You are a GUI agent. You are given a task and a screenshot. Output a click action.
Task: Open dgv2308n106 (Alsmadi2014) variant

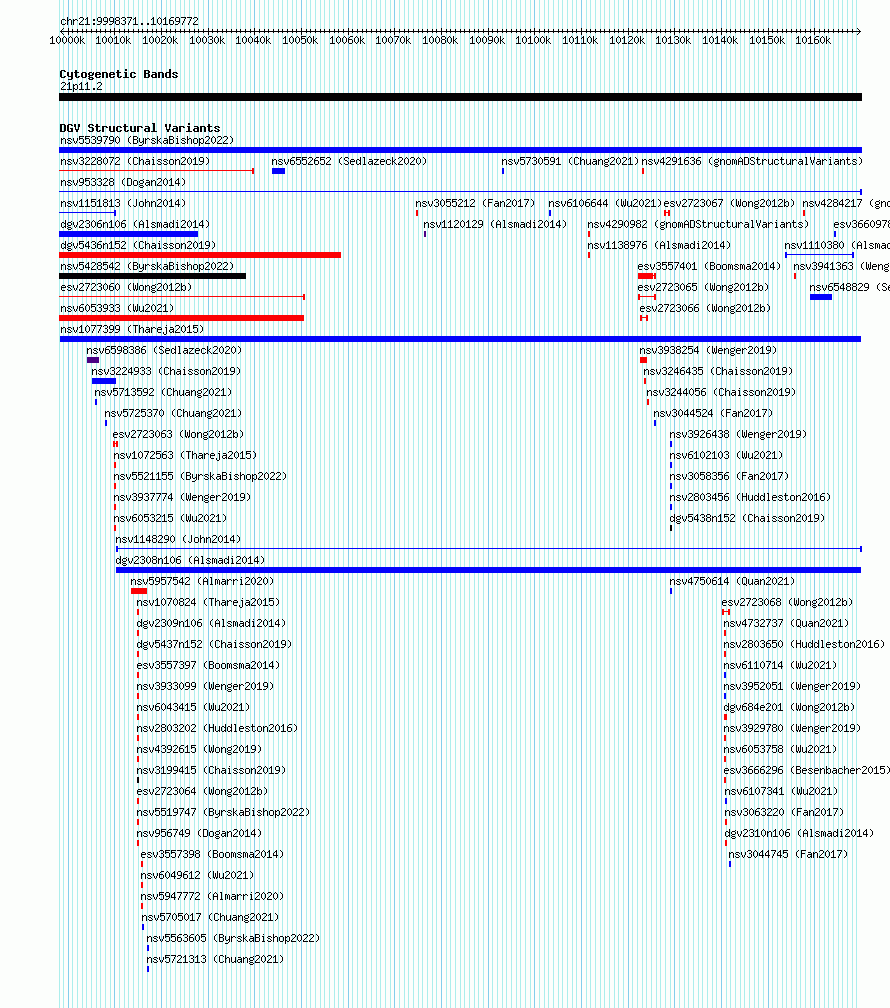tap(190, 561)
